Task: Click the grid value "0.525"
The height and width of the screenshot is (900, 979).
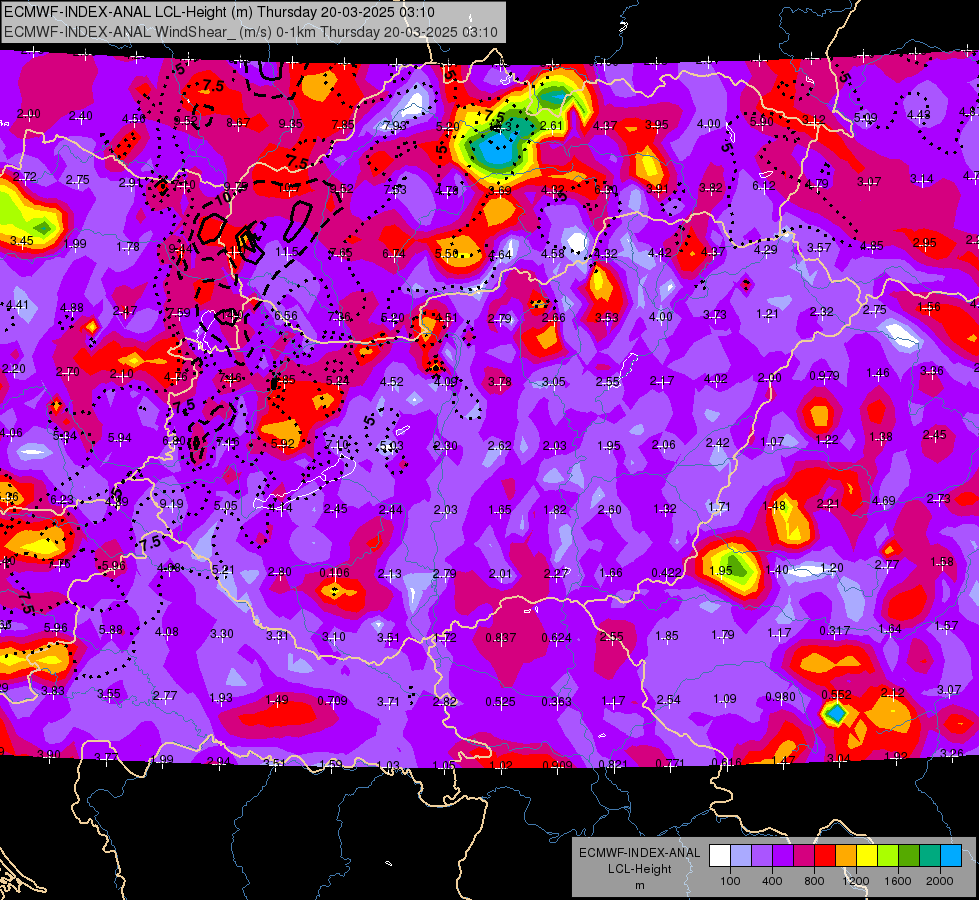Action: (x=501, y=702)
